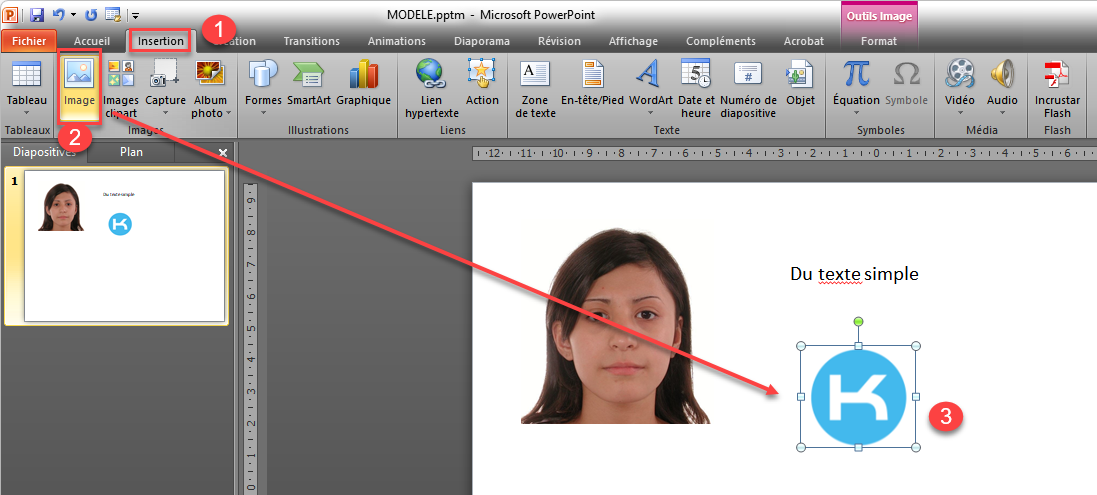Insert a Graphique chart
Viewport: 1097px width, 495px height.
tap(363, 84)
